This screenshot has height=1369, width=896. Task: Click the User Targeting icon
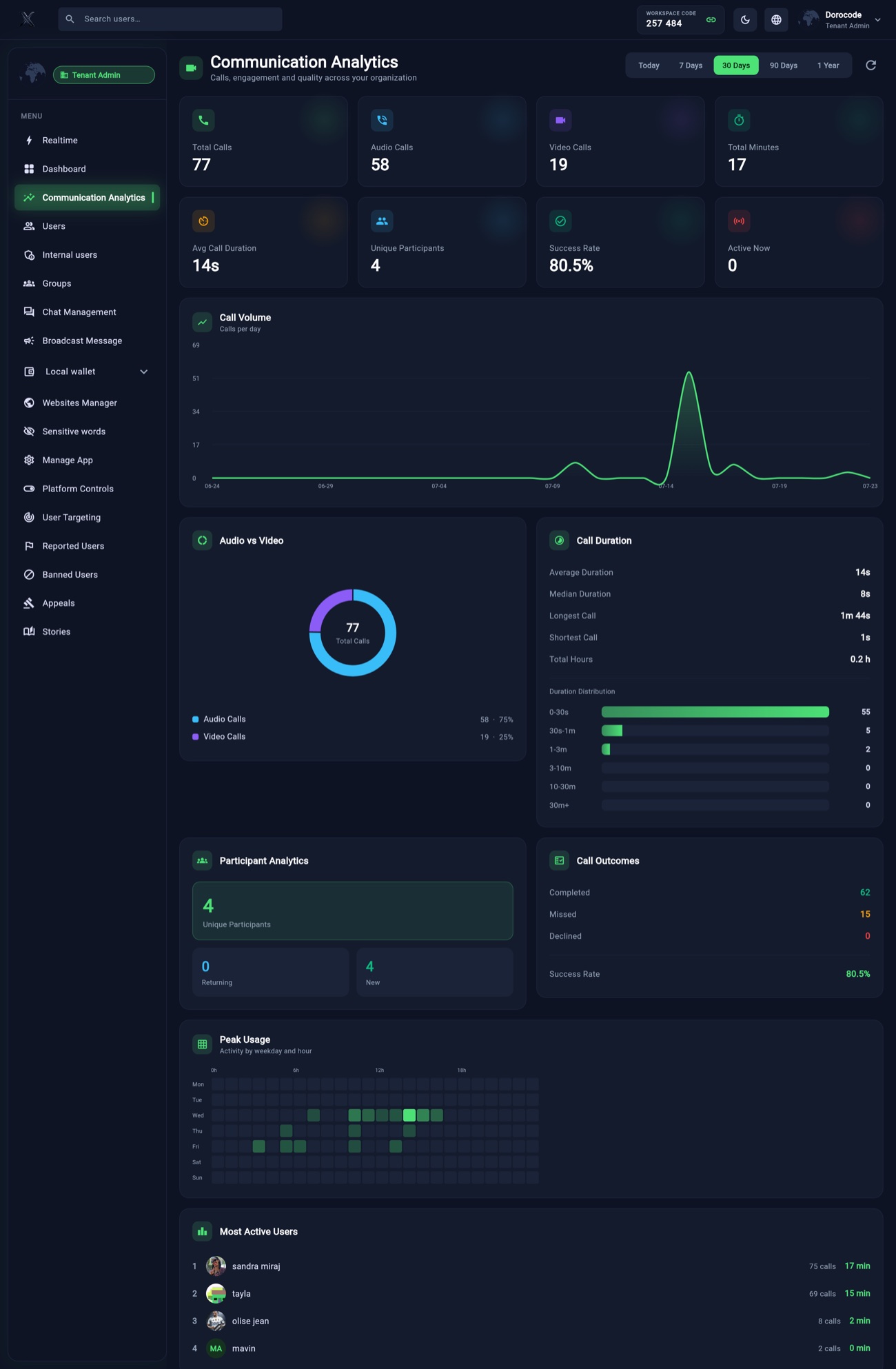click(29, 517)
